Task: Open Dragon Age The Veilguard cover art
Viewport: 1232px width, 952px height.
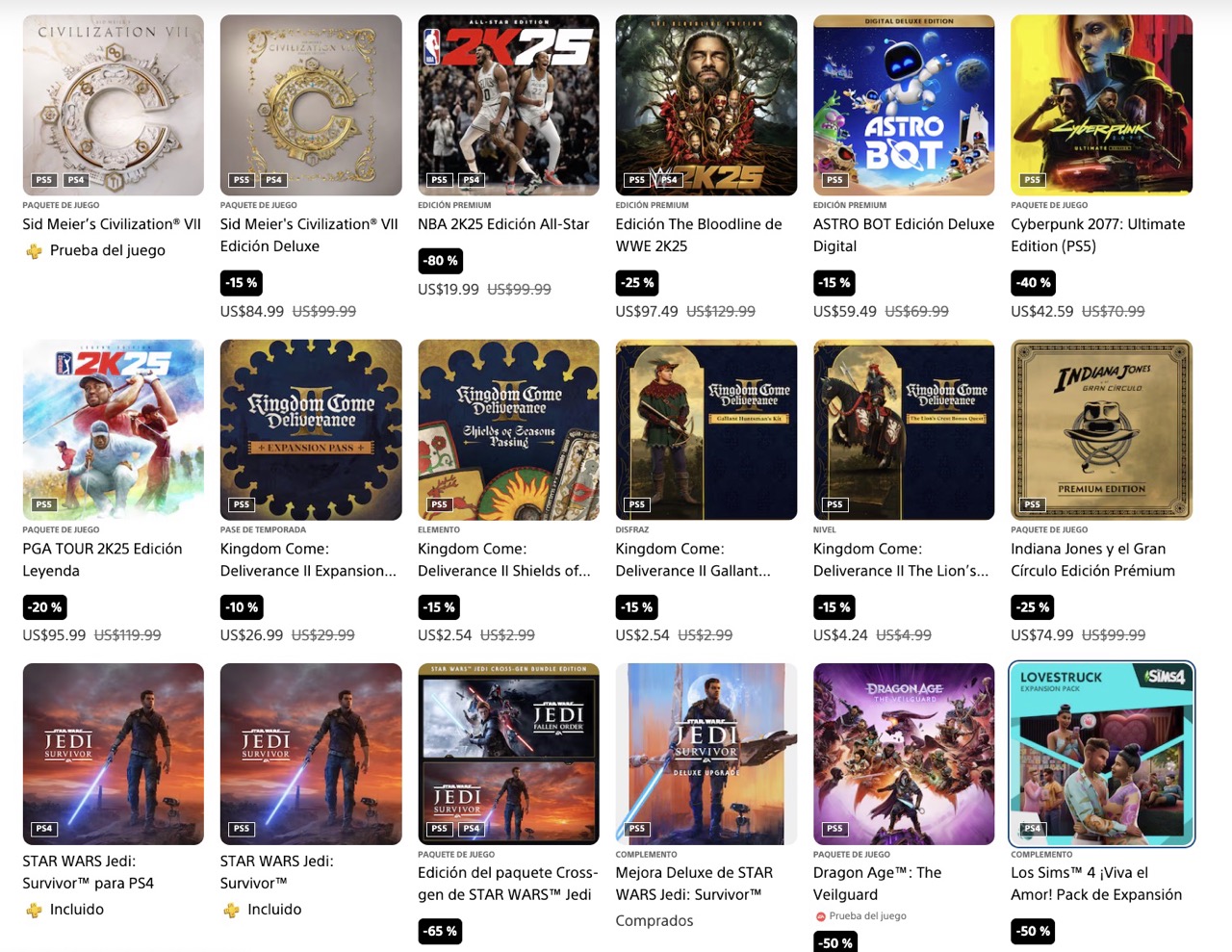Action: [x=904, y=754]
